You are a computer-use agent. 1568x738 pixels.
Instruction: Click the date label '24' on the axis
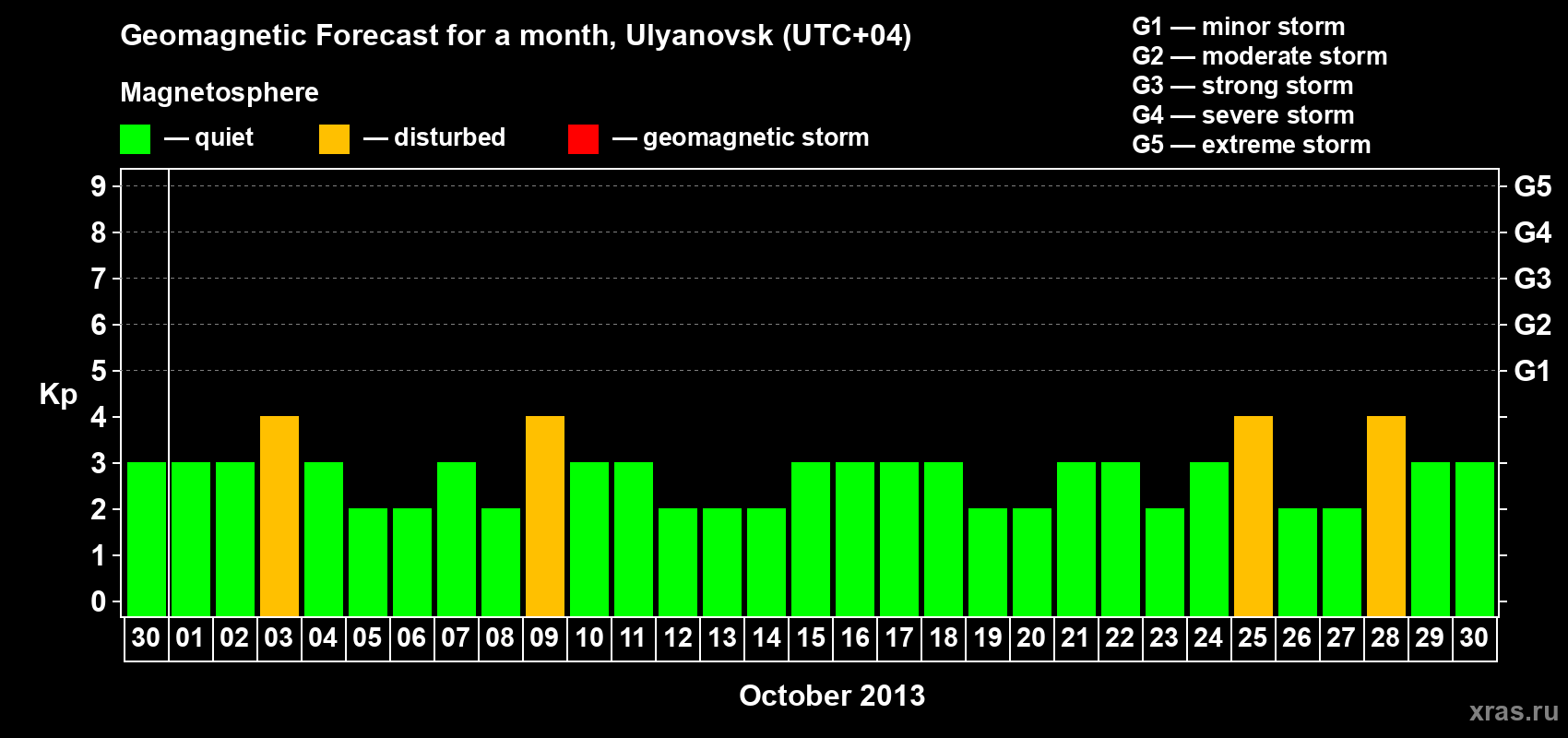(x=1208, y=638)
